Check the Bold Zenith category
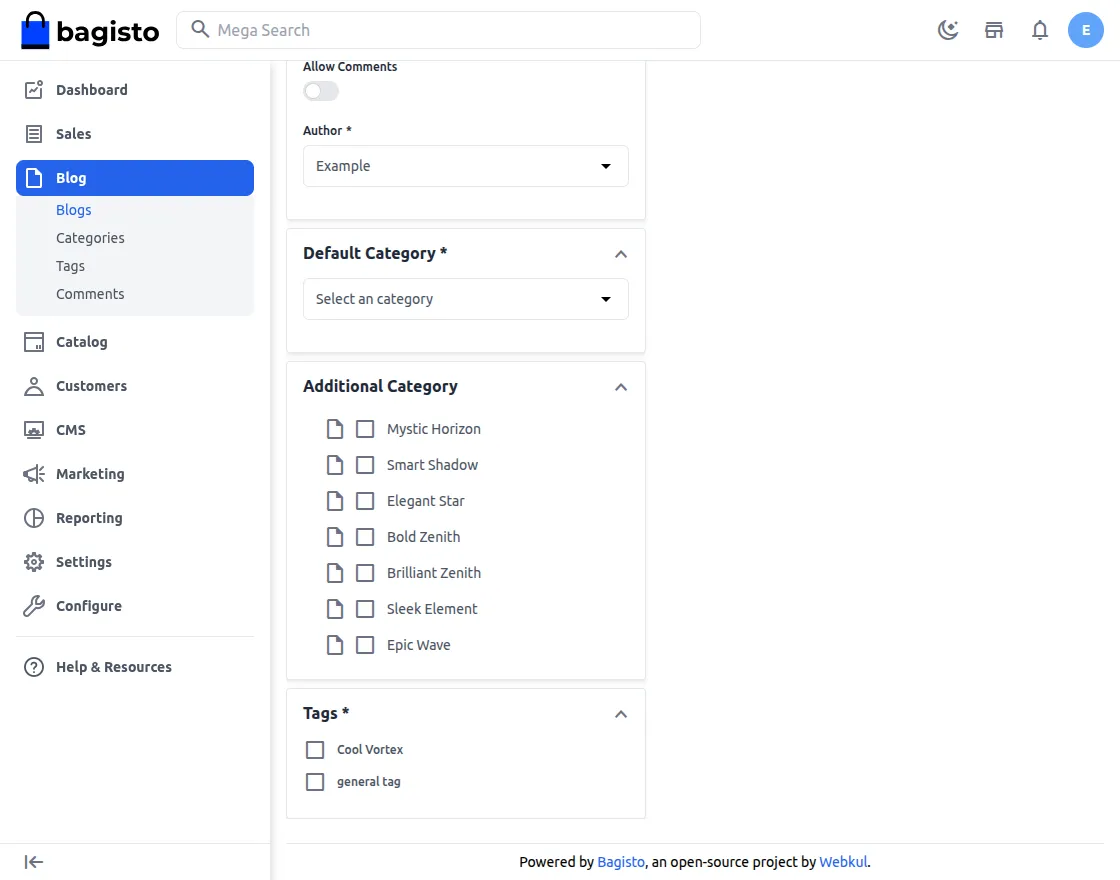This screenshot has width=1120, height=880. (365, 537)
